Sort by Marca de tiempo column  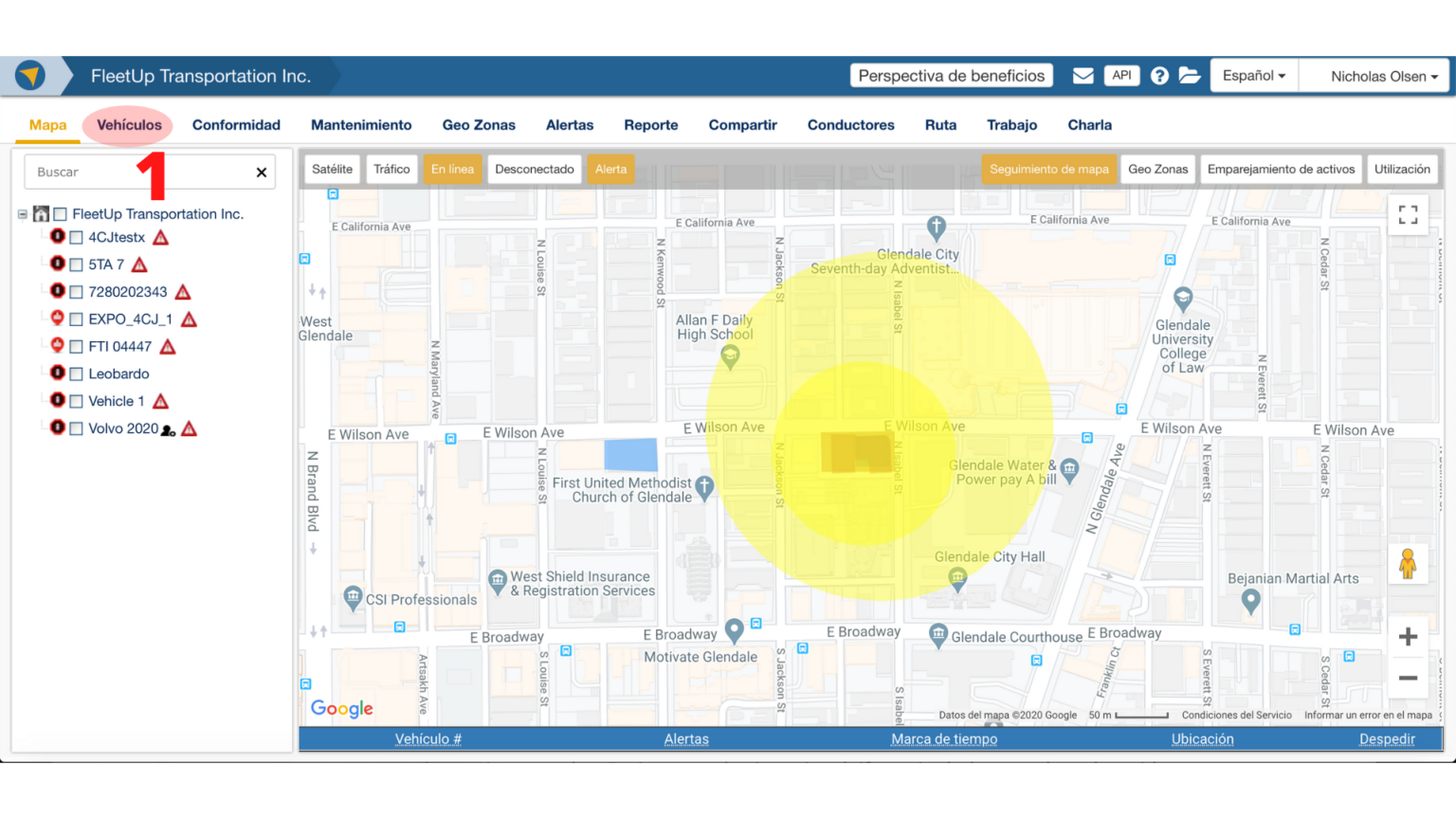(x=944, y=739)
